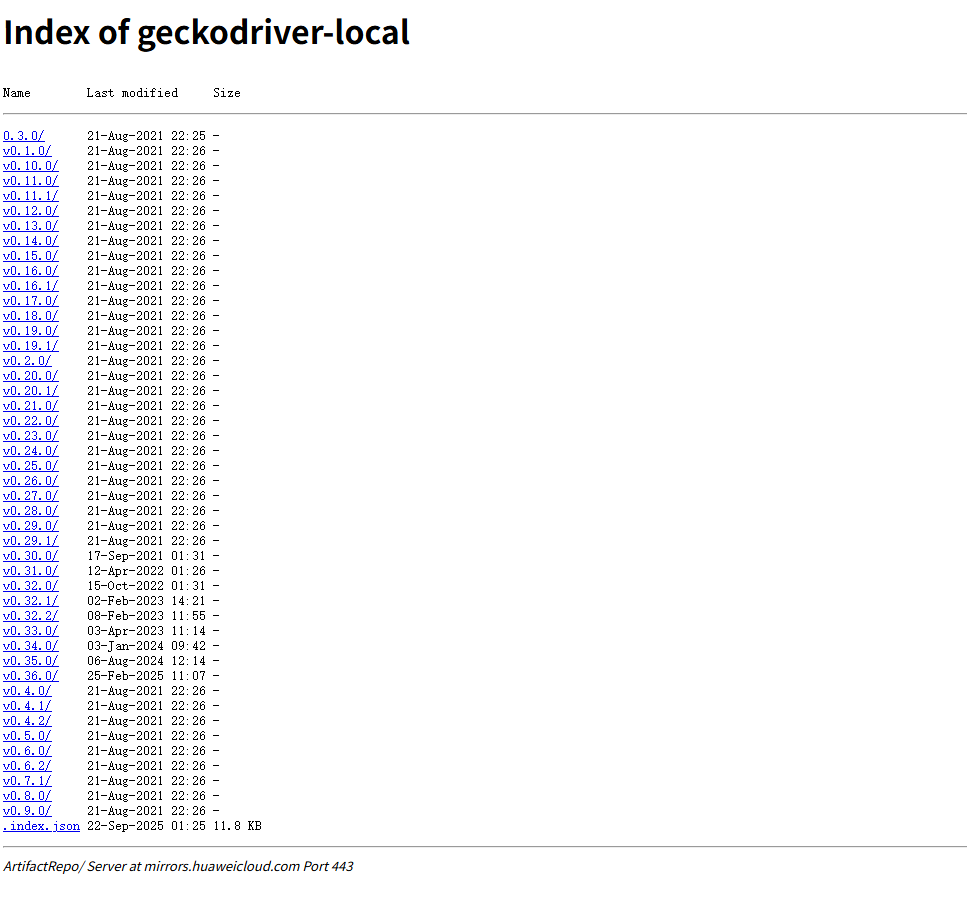Viewport: 967px width, 902px height.
Task: Select the v0.2.0/ folder link
Action: [27, 361]
